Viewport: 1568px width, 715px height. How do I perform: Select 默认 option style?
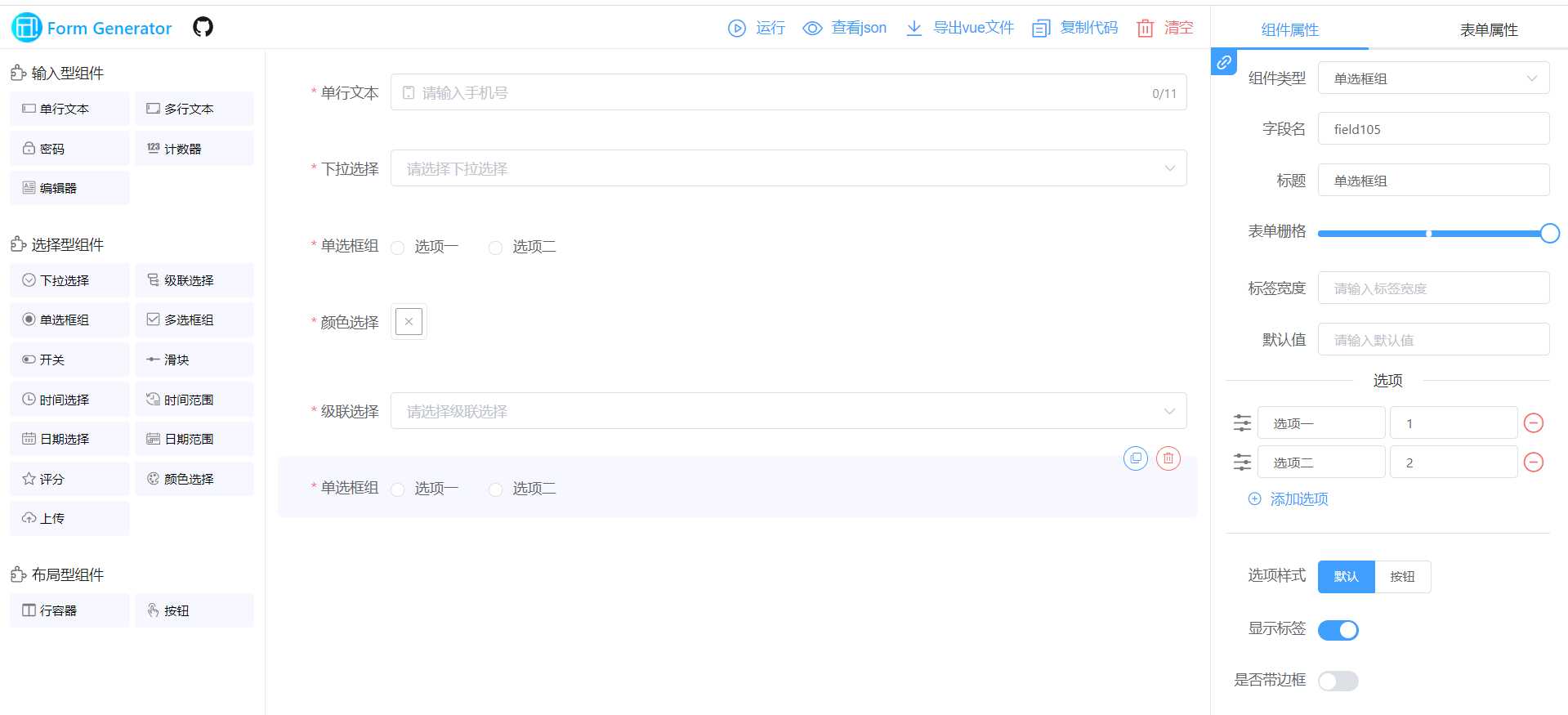click(x=1346, y=577)
